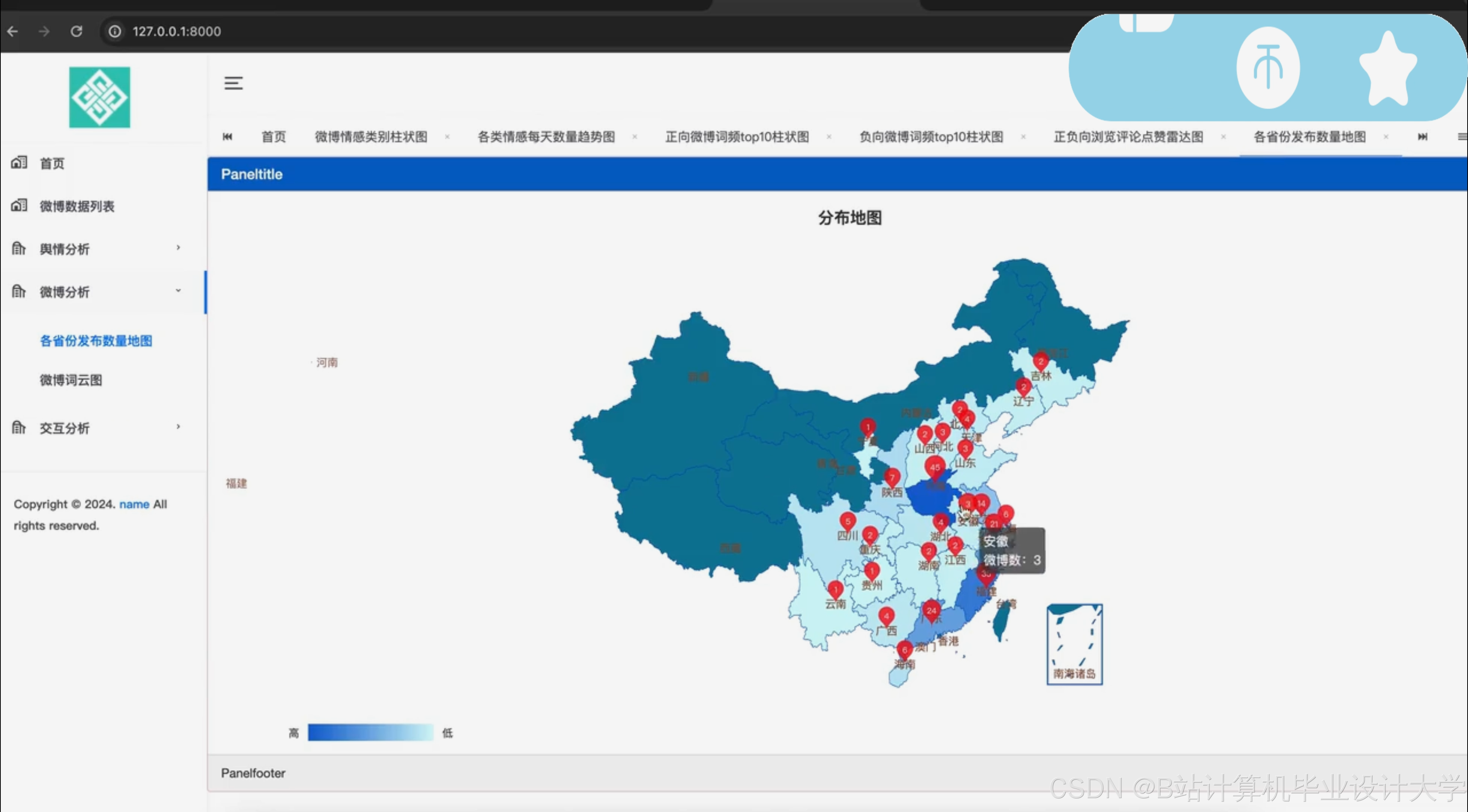Click the 南海诸岛 inset map
Screen dimensions: 1468x812
[x=1074, y=644]
